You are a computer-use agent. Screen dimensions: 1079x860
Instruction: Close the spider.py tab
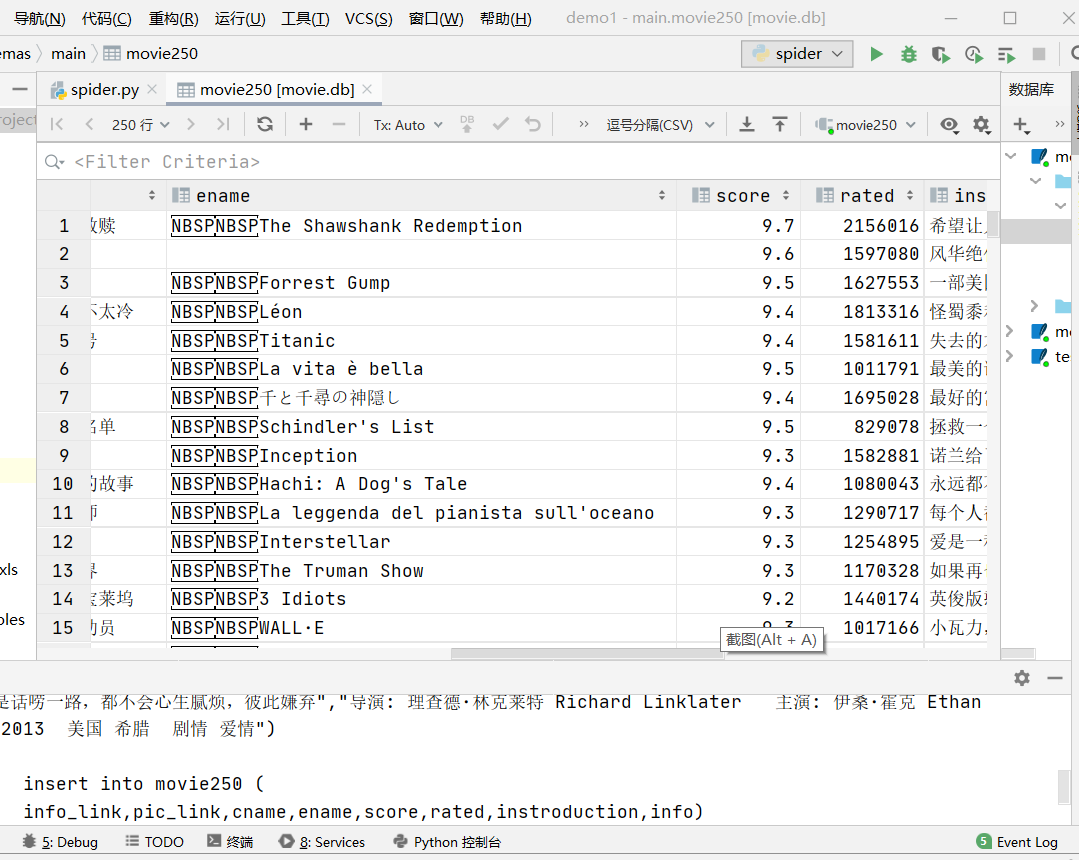point(152,89)
